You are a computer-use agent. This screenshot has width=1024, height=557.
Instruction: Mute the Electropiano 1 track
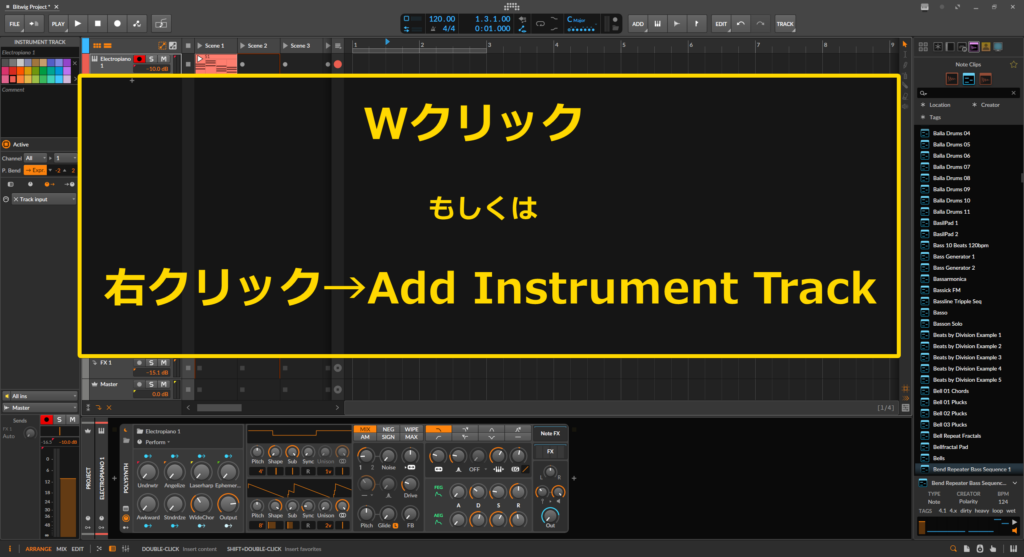click(x=164, y=59)
